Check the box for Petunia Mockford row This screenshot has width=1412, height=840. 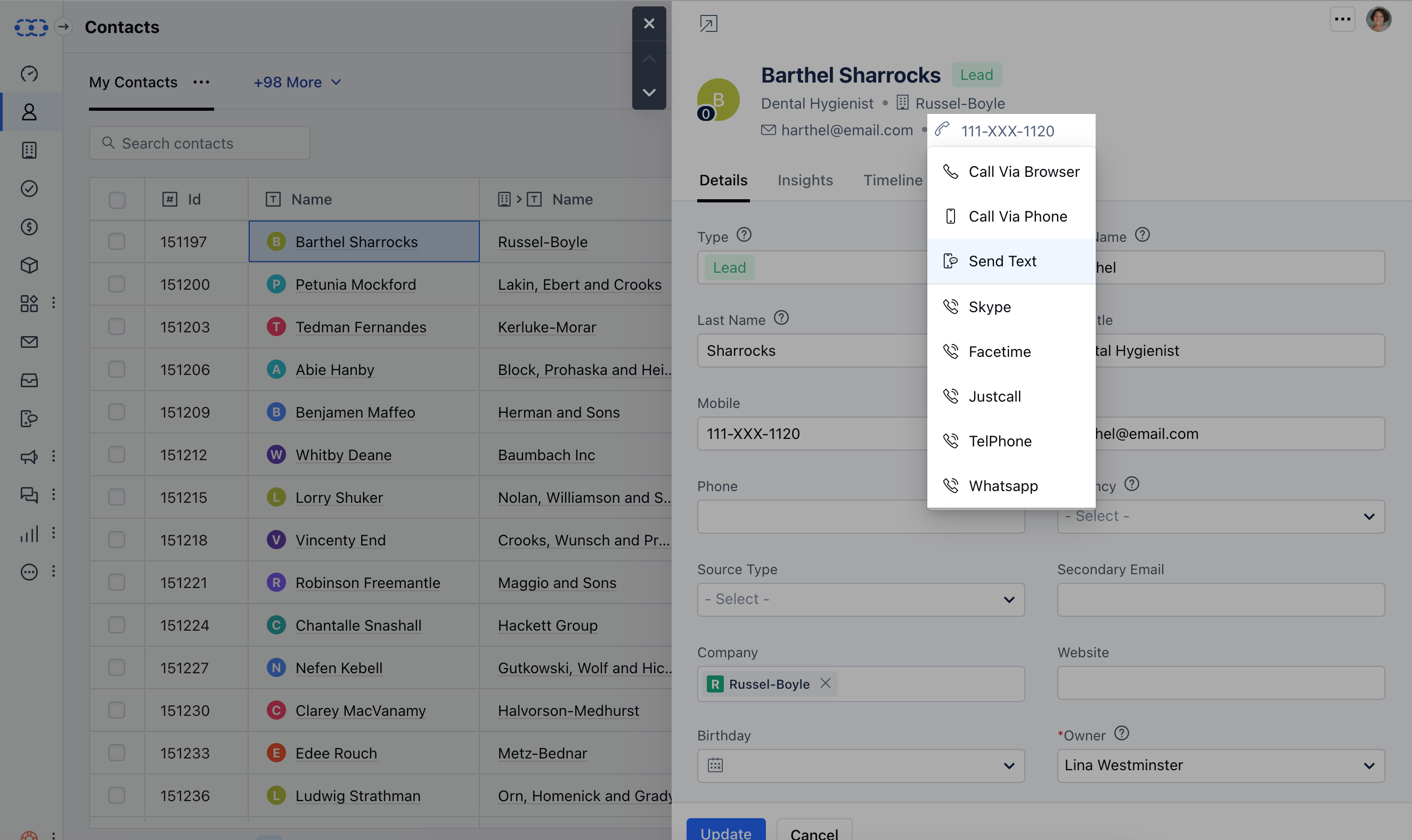coord(117,284)
